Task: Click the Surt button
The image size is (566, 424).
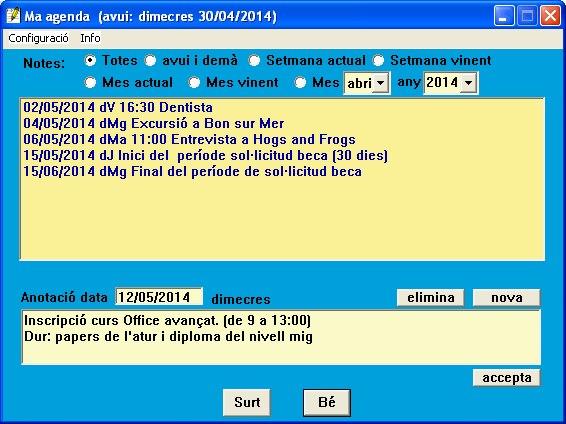Action: [247, 402]
